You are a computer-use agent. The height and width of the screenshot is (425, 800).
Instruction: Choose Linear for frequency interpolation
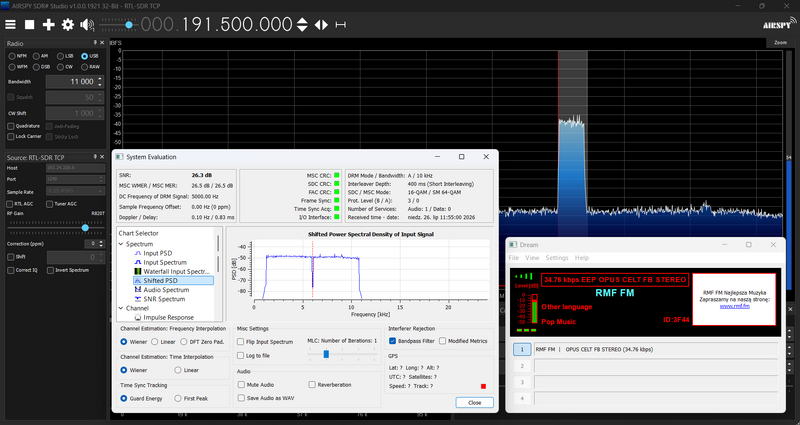(x=155, y=342)
